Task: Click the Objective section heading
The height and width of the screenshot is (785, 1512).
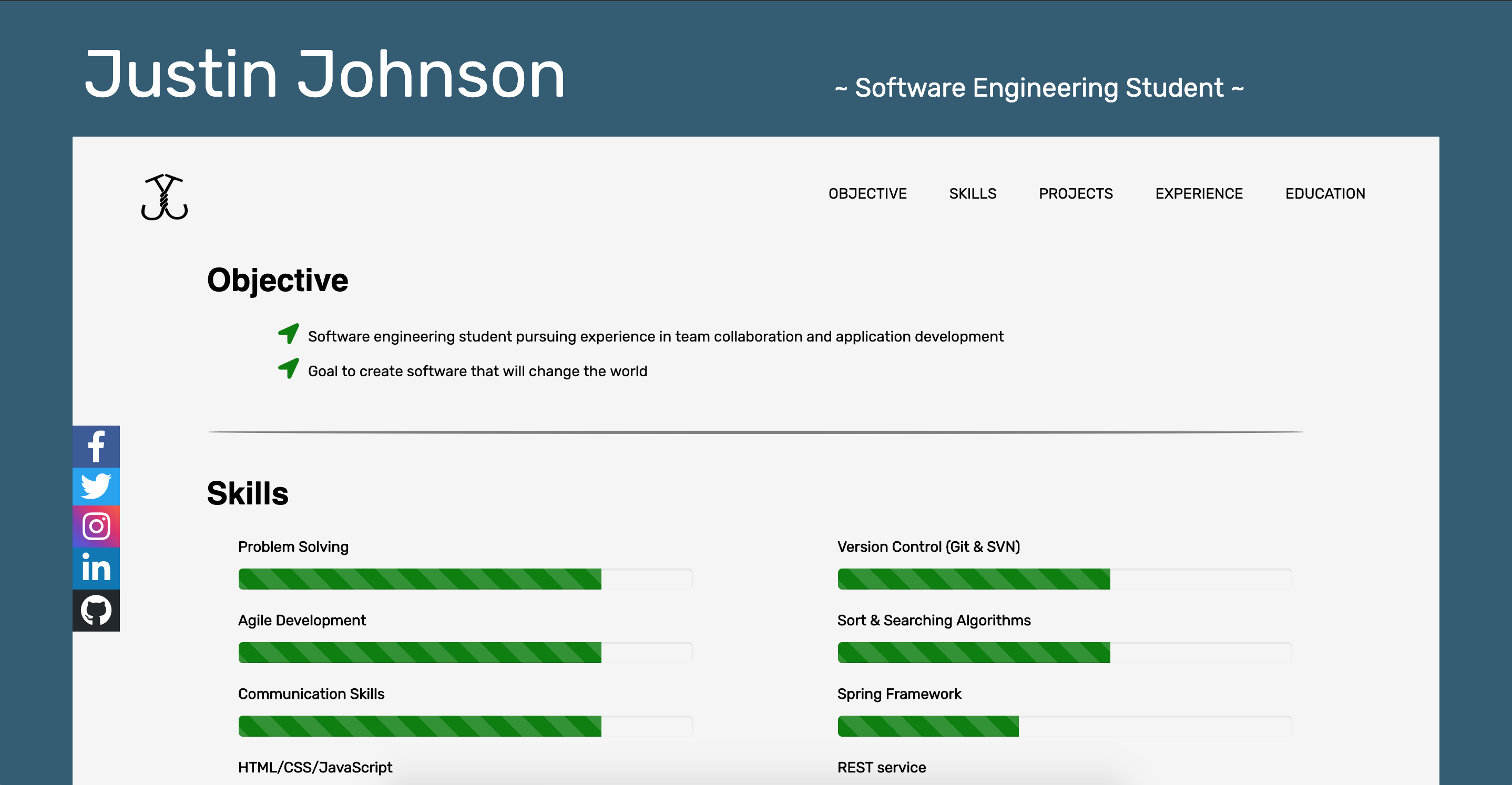Action: coord(278,280)
